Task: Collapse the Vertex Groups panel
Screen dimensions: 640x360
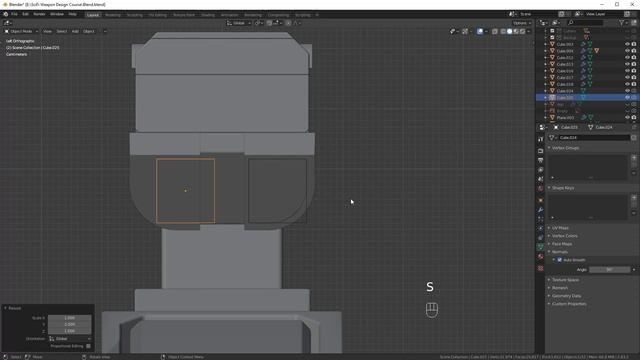Action: (565, 148)
